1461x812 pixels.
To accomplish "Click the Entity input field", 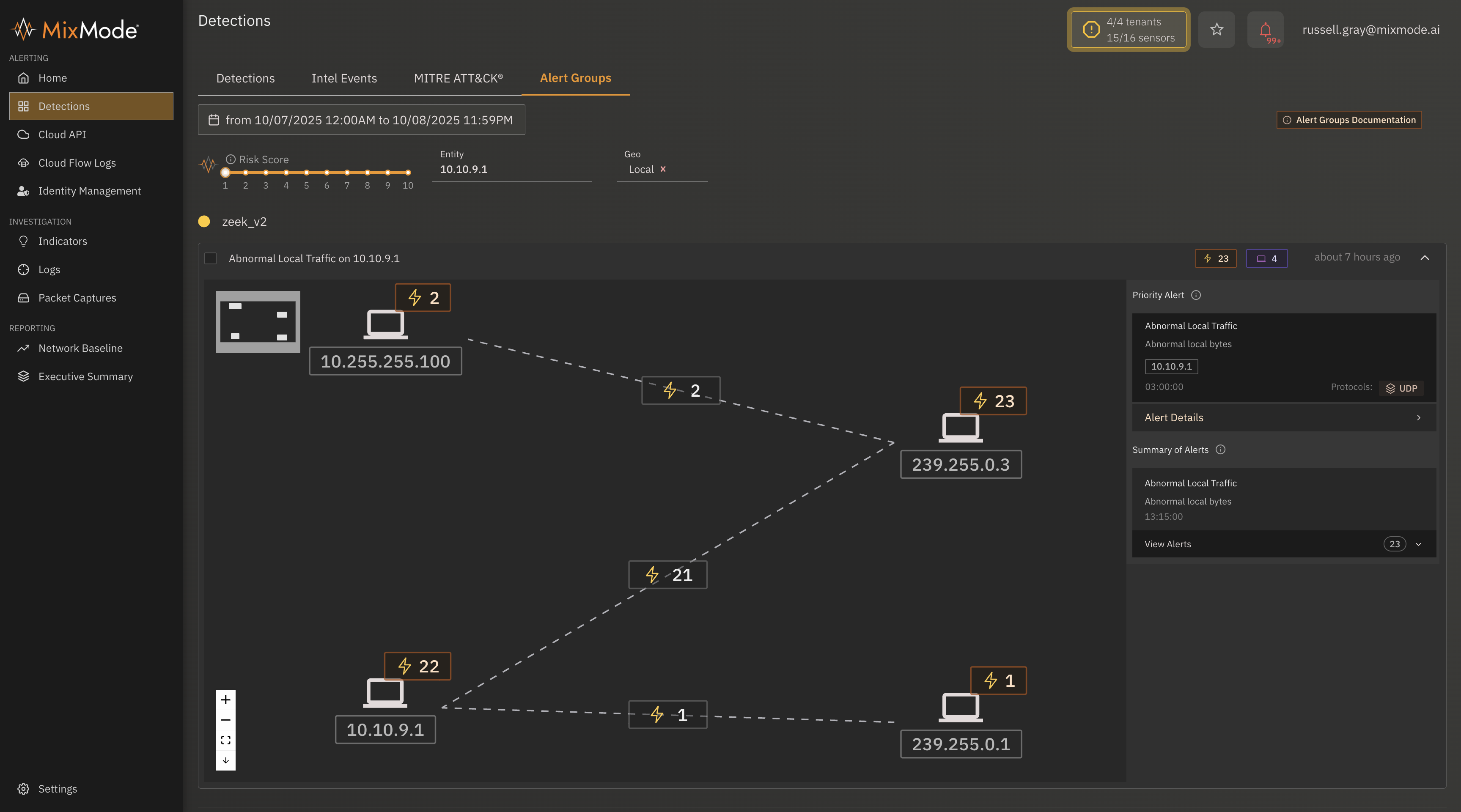I will [511, 169].
